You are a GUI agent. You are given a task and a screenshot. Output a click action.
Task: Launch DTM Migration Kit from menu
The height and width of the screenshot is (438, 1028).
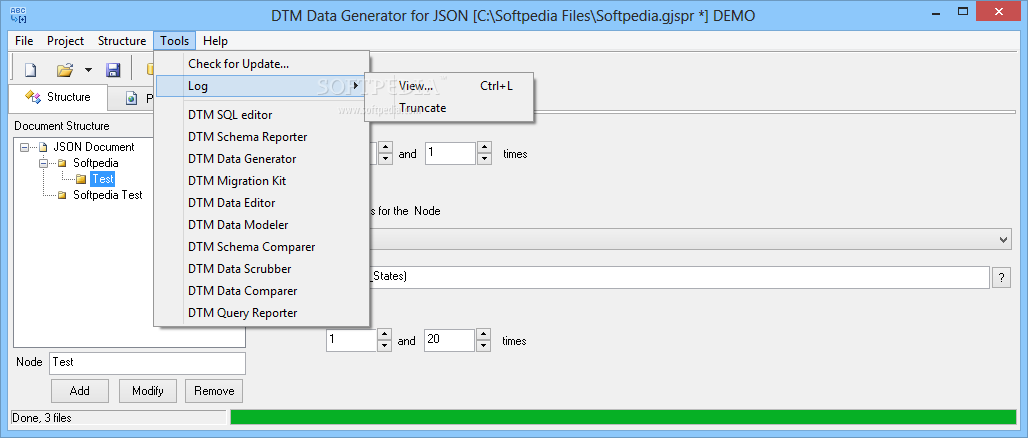click(x=261, y=181)
